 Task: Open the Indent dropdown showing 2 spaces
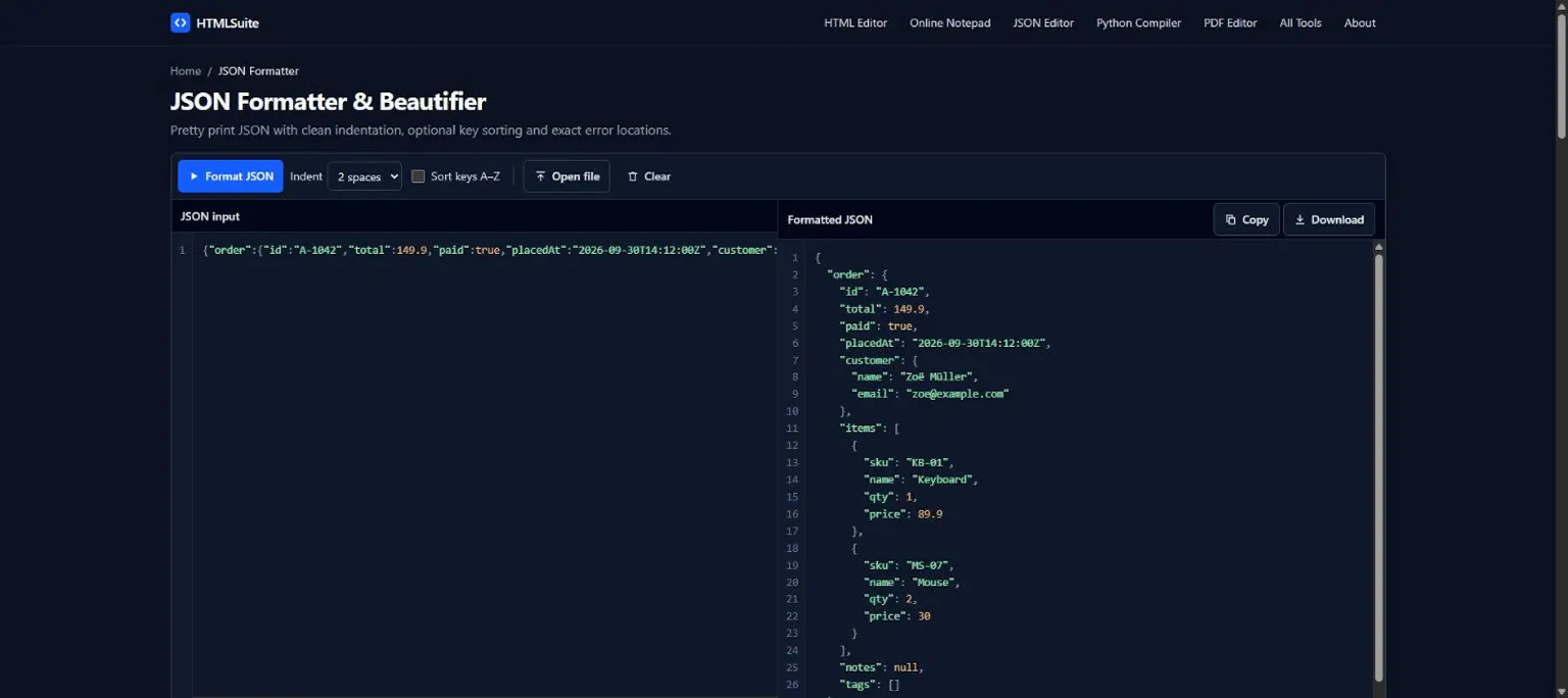pyautogui.click(x=365, y=176)
